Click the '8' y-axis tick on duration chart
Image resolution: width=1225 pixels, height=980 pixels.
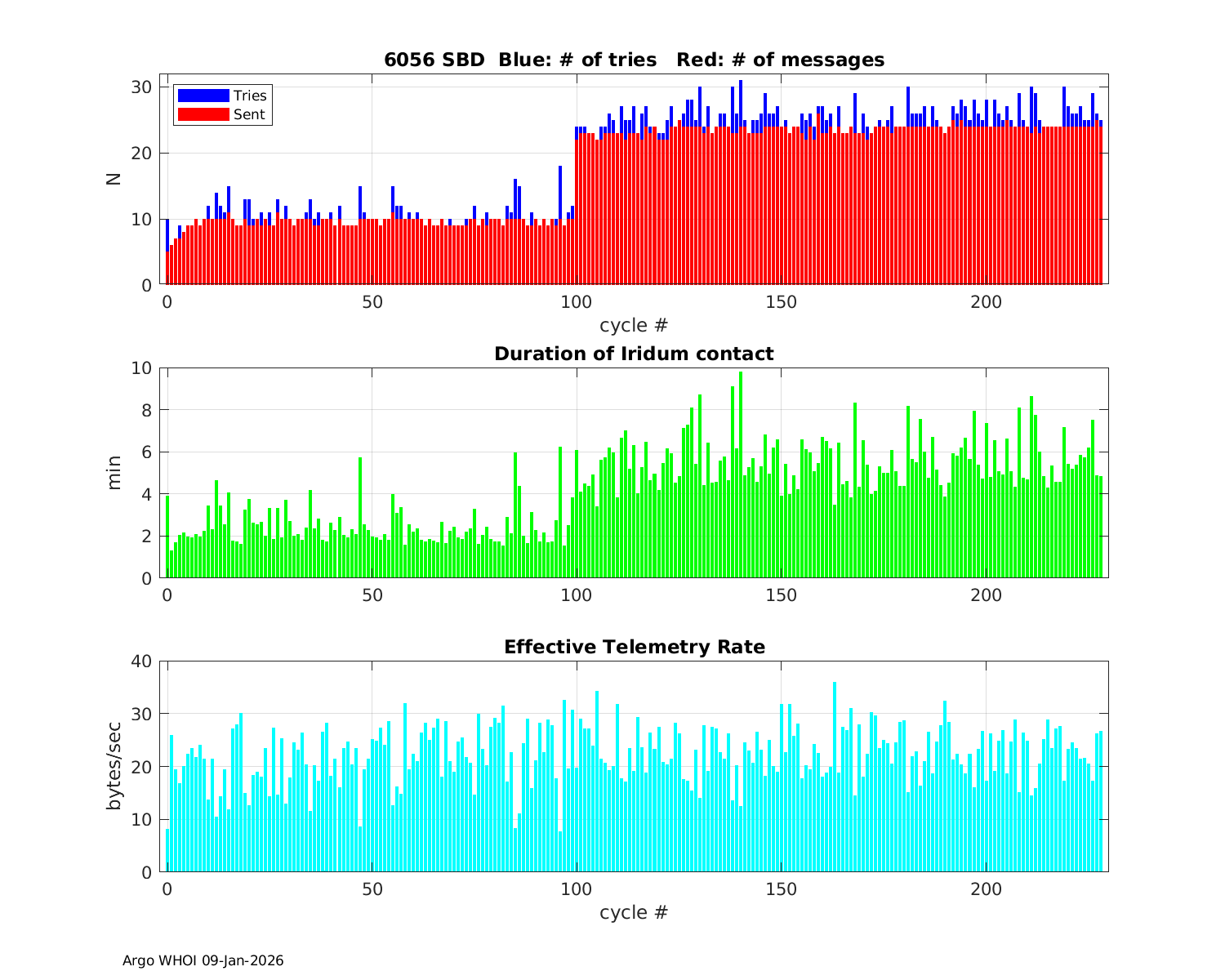click(x=148, y=410)
